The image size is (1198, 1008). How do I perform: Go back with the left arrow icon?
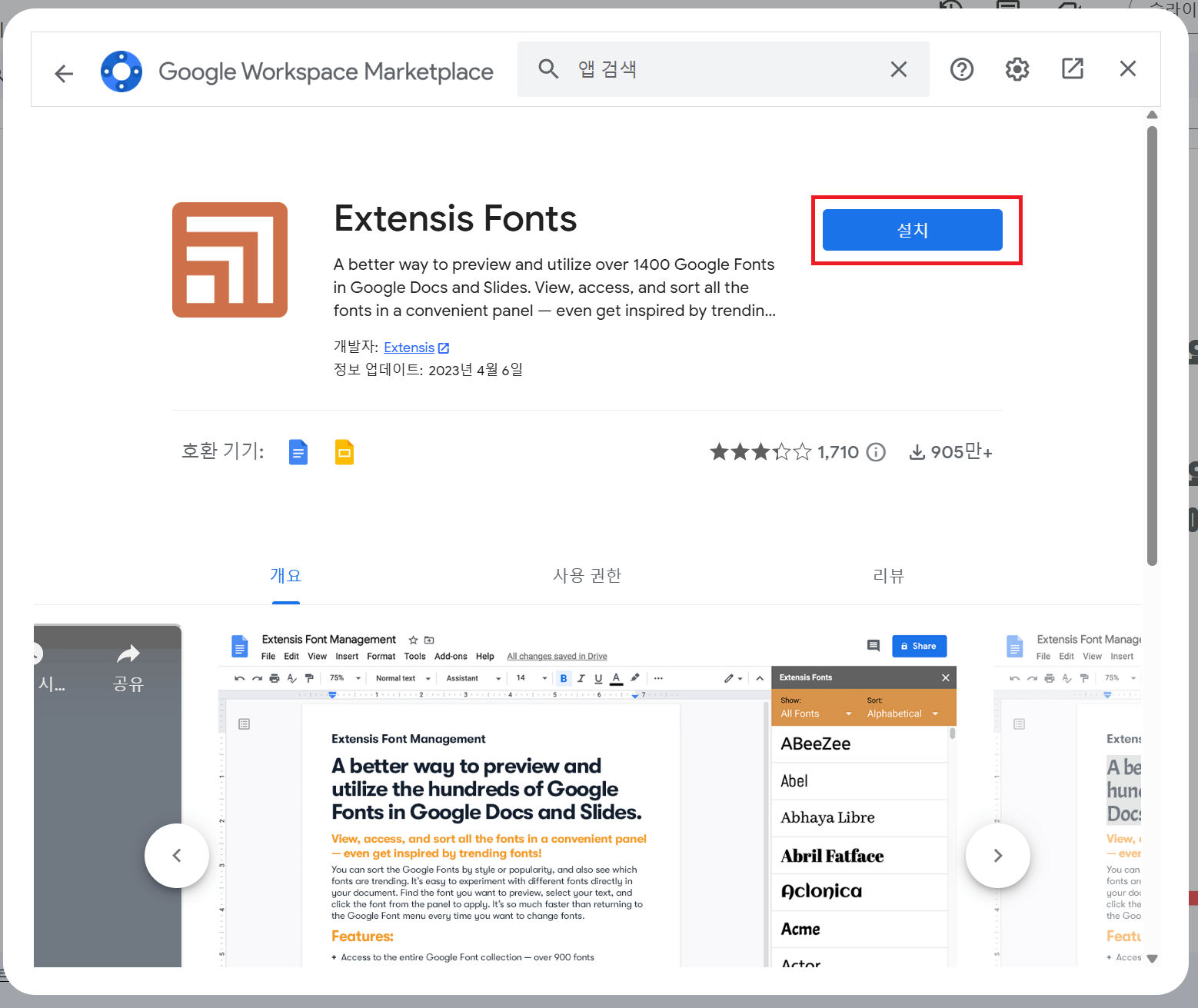click(64, 73)
